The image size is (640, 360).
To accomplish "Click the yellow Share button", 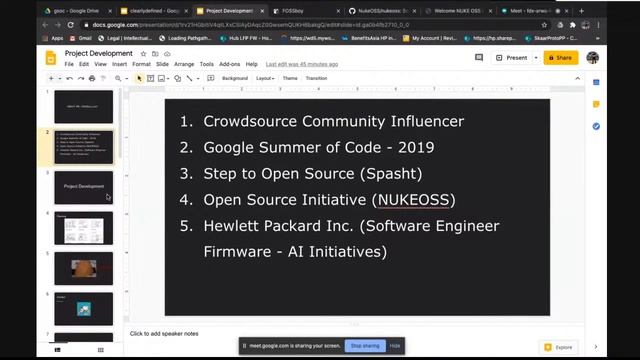I will pos(561,58).
